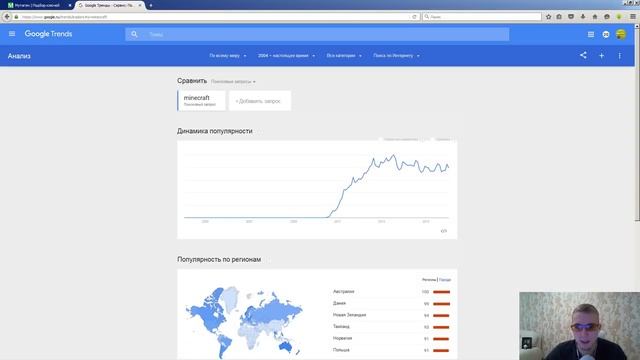Open the three-dot more options menu
640x360 pixels.
tap(620, 56)
